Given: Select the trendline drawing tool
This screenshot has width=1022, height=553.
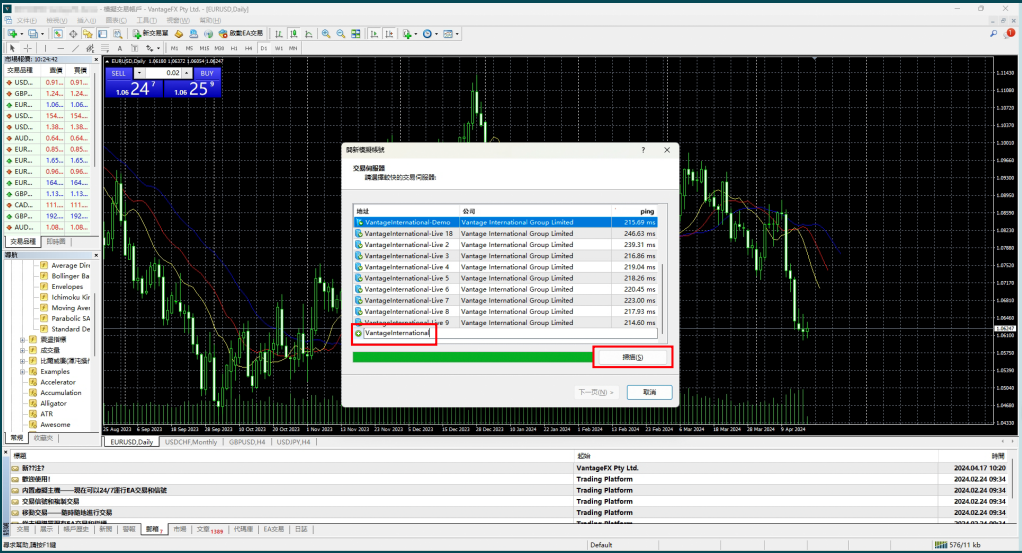Looking at the screenshot, I should coord(76,47).
